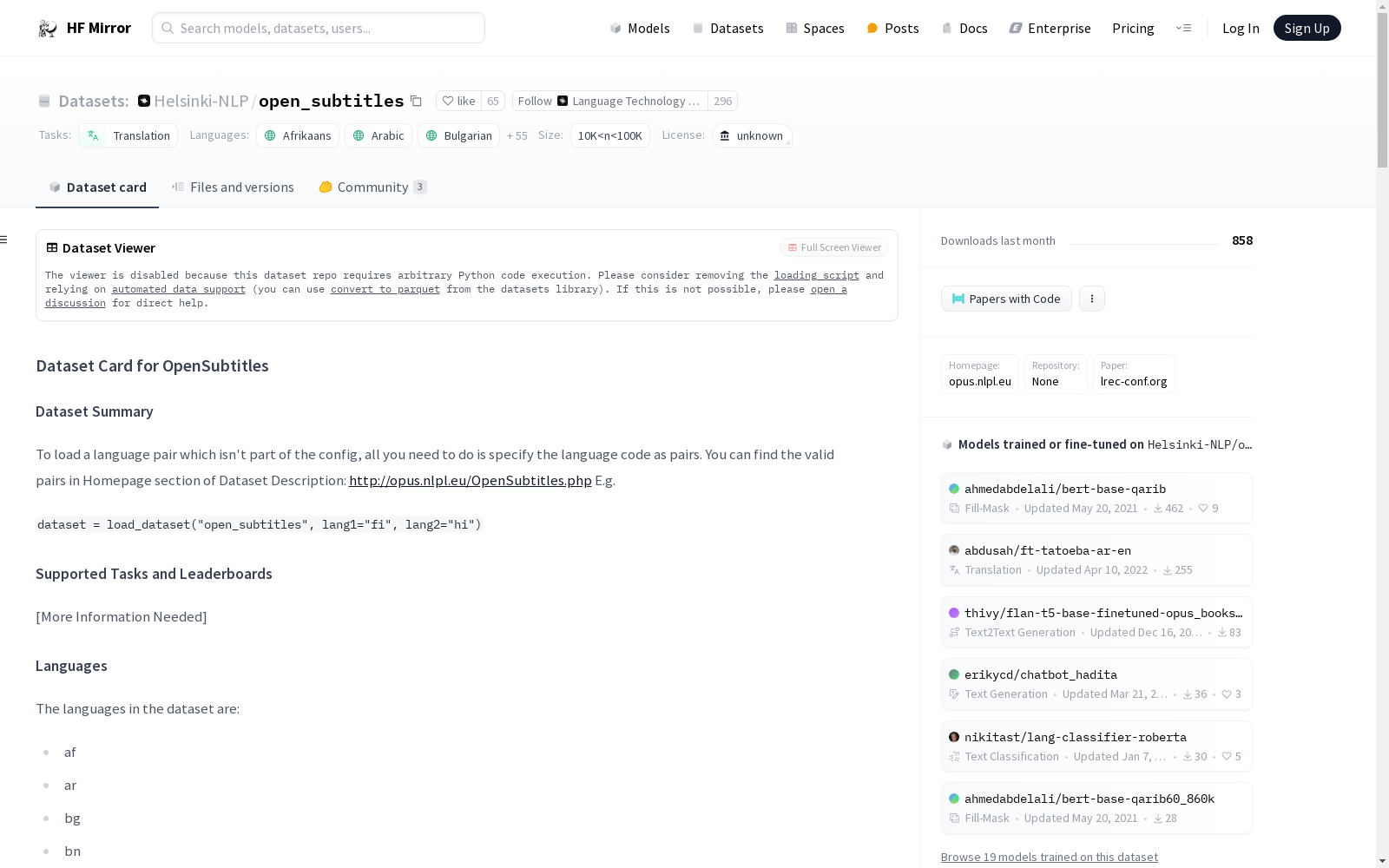The image size is (1389, 868).
Task: Open the Papers with Code link
Action: [x=1006, y=299]
